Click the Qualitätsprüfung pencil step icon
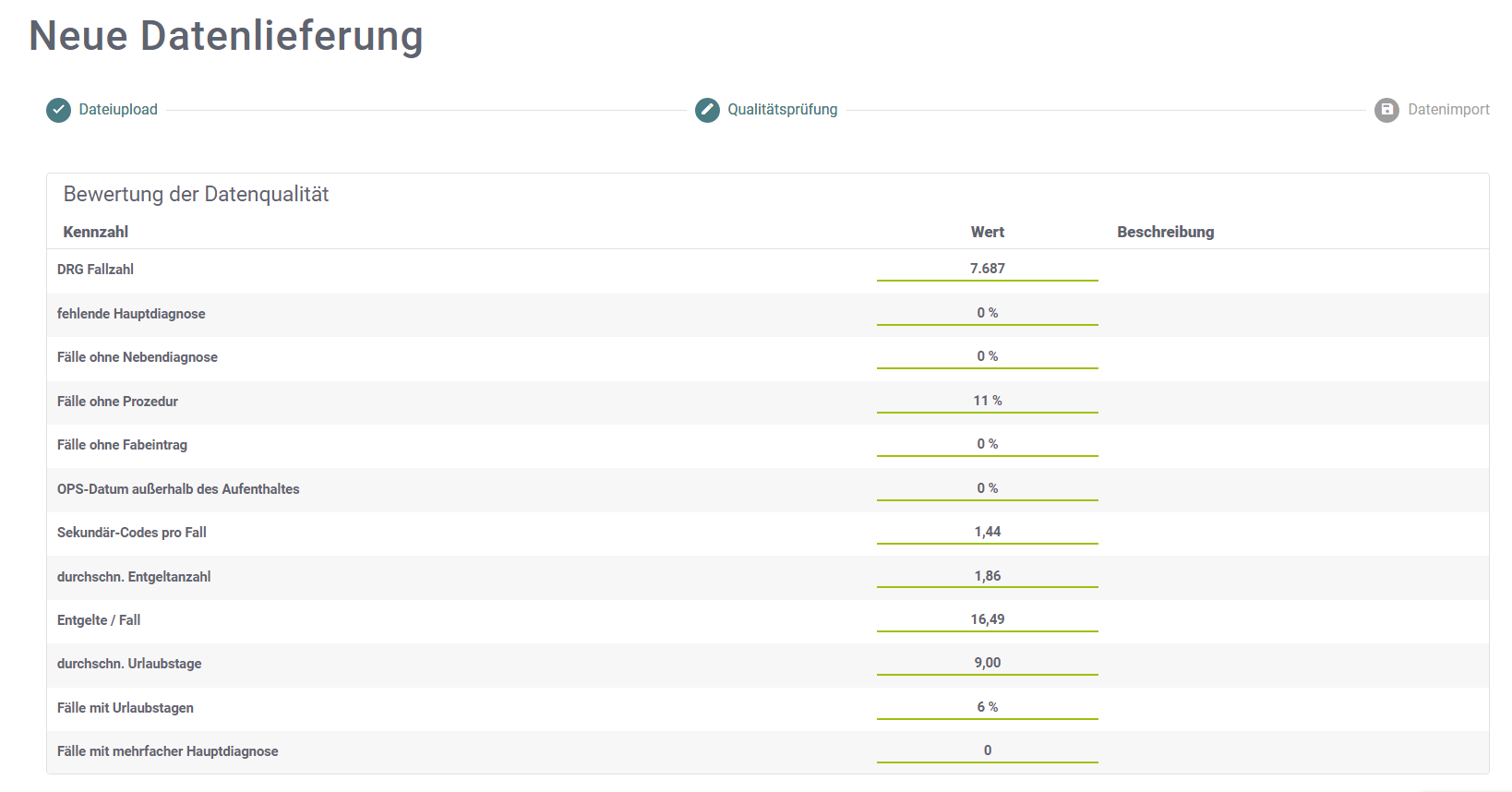Viewport: 1512px width, 792px height. coord(707,110)
